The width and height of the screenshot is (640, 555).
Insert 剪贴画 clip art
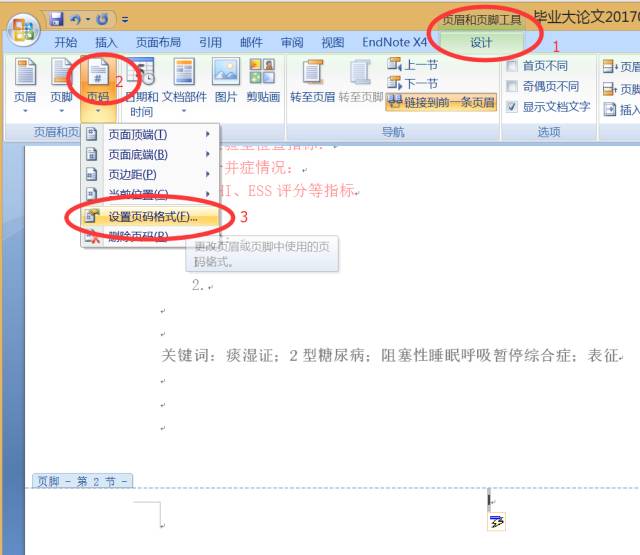(262, 80)
